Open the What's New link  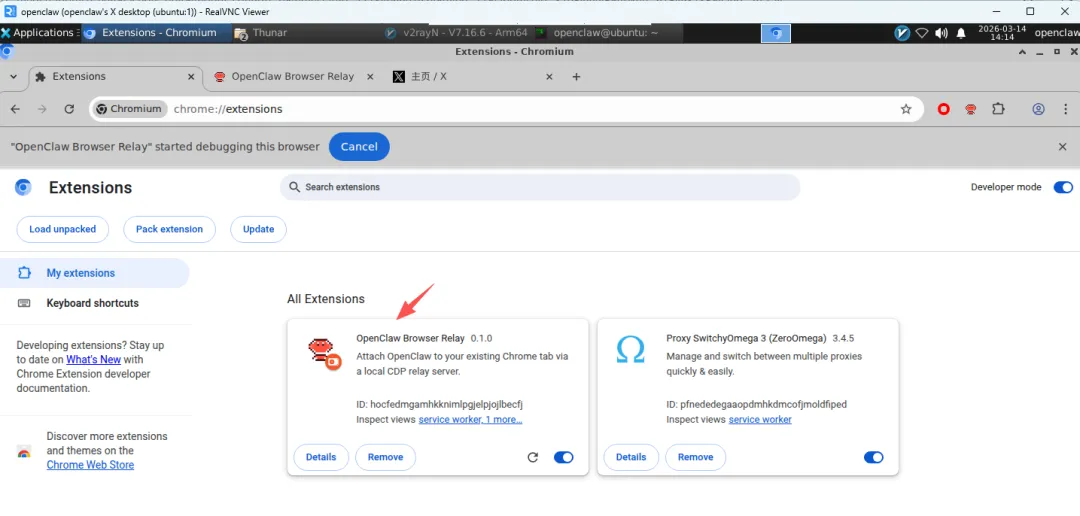point(94,360)
